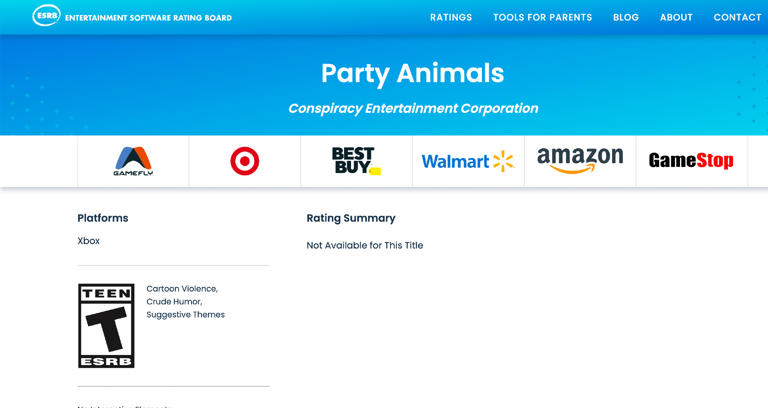
Task: Go to the Blog page
Action: [x=626, y=17]
